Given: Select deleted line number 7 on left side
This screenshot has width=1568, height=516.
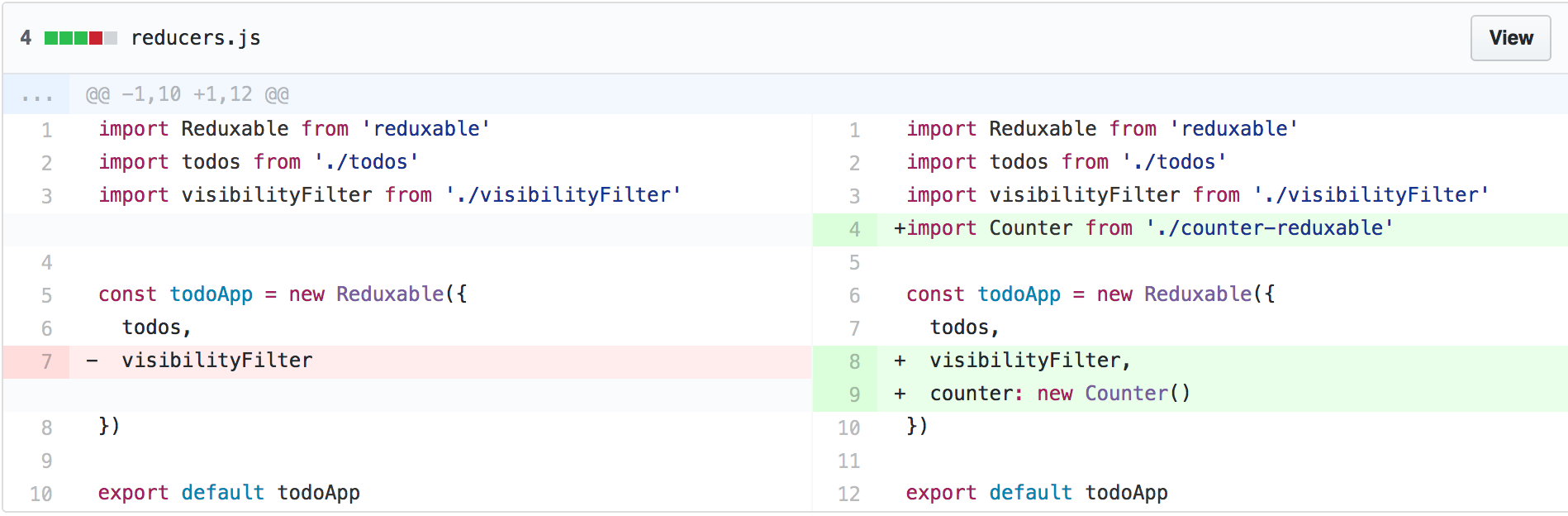Looking at the screenshot, I should tap(36, 362).
